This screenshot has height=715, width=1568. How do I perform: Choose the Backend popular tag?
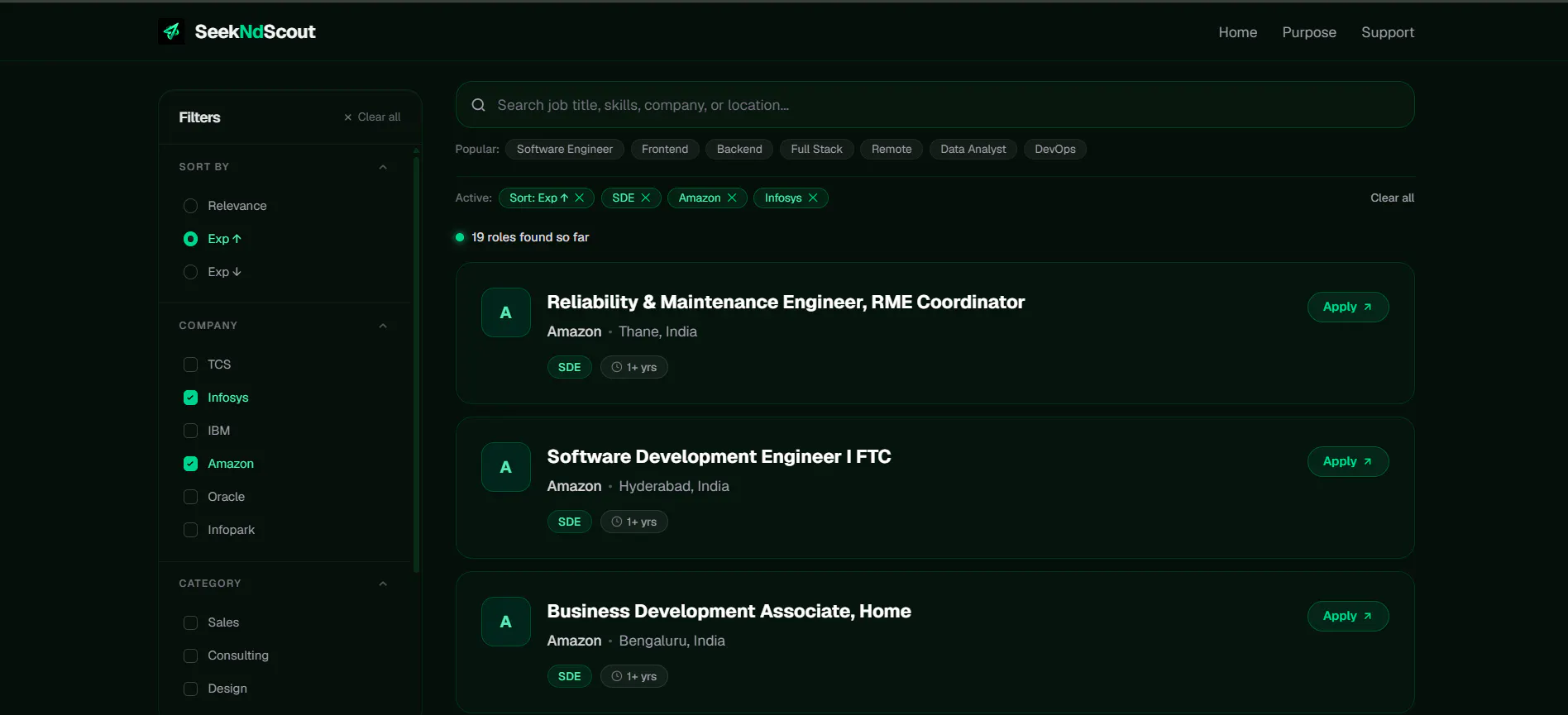pyautogui.click(x=739, y=150)
